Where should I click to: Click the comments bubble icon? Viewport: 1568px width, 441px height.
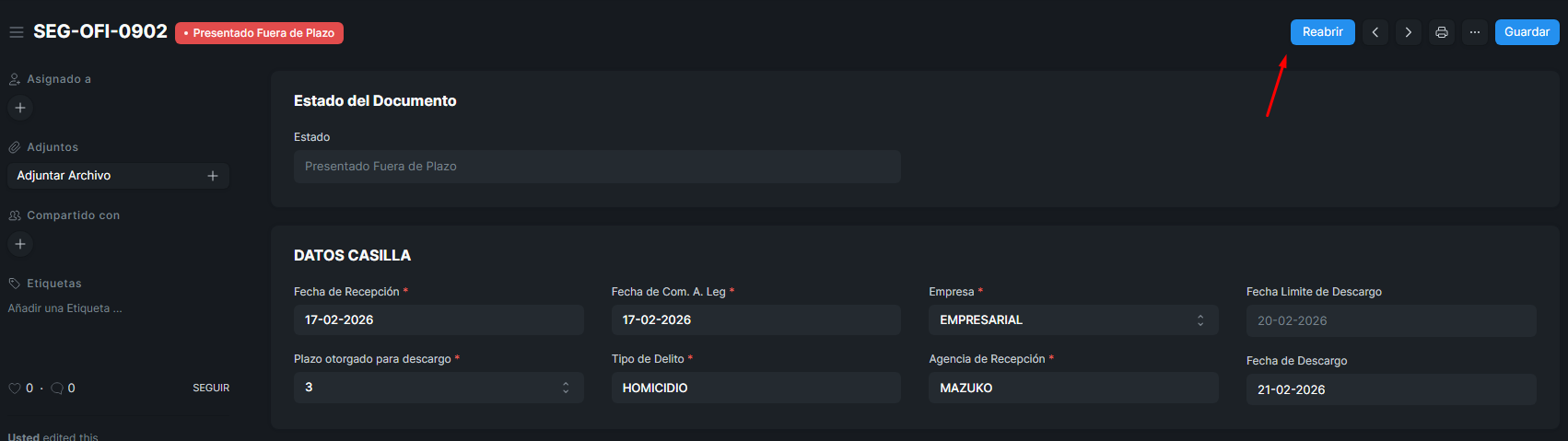click(x=57, y=389)
